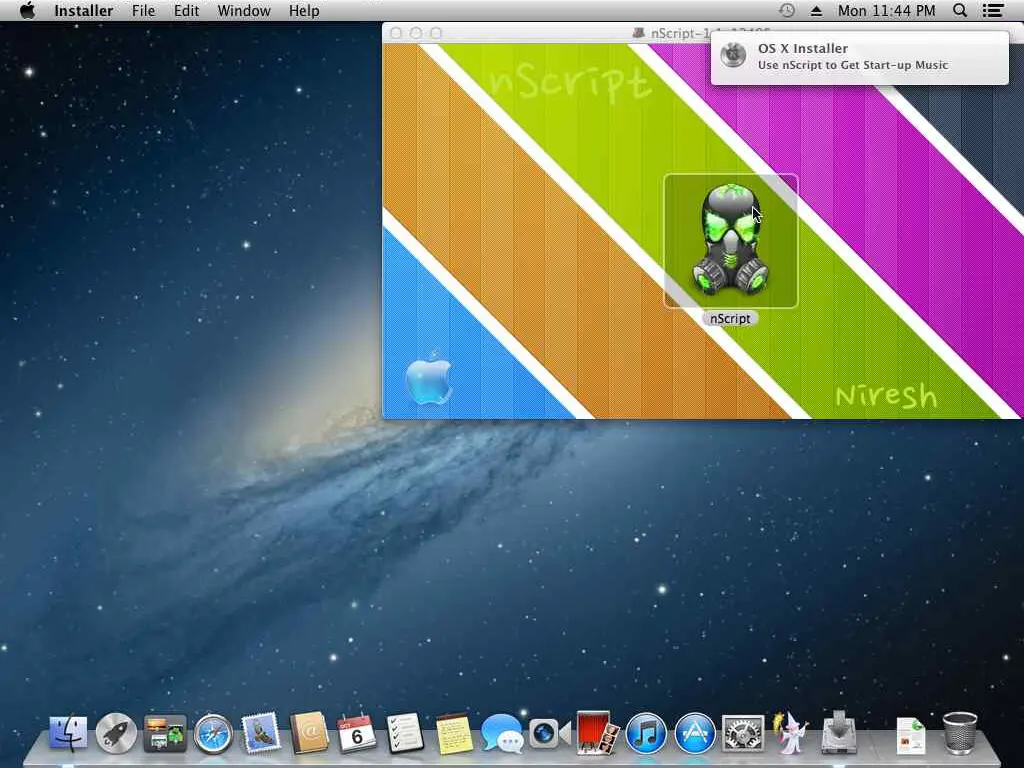Screen dimensions: 1024x768
Task: Click the installer icon in the notification
Action: (733, 56)
